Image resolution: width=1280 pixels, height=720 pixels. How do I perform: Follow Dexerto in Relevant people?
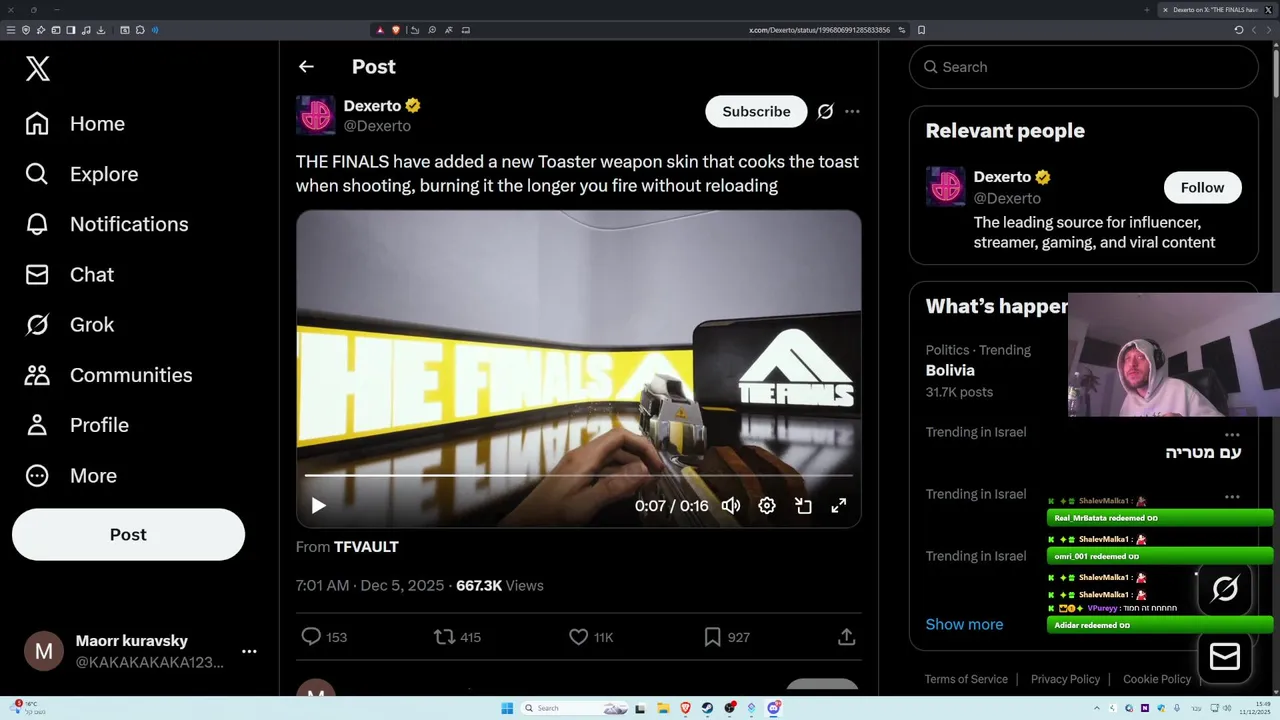click(1202, 187)
